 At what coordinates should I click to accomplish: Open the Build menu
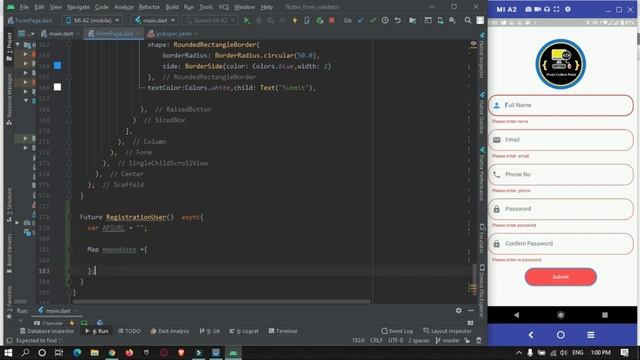172,7
